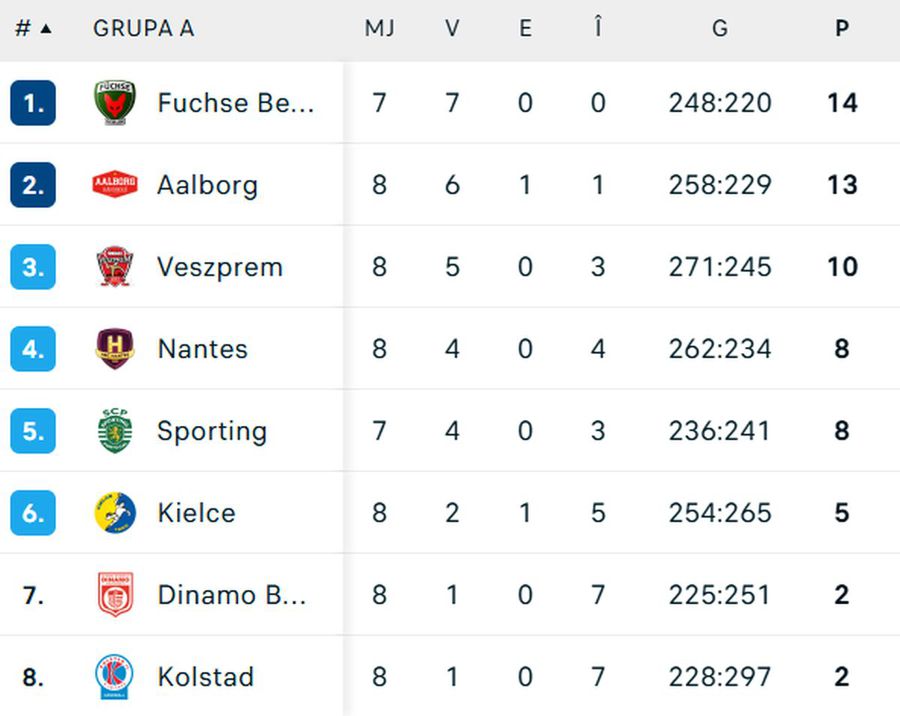900x716 pixels.
Task: Click the Fuchse Berlin club crest
Action: (113, 102)
